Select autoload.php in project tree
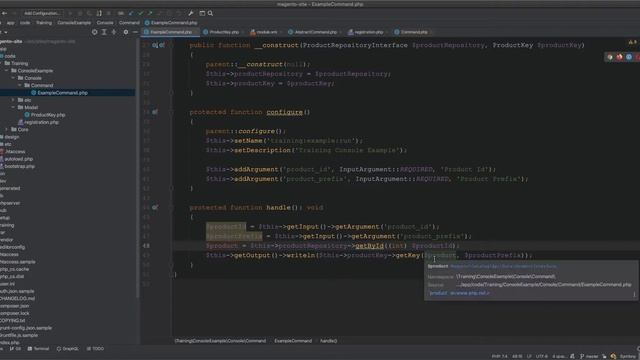 18,159
